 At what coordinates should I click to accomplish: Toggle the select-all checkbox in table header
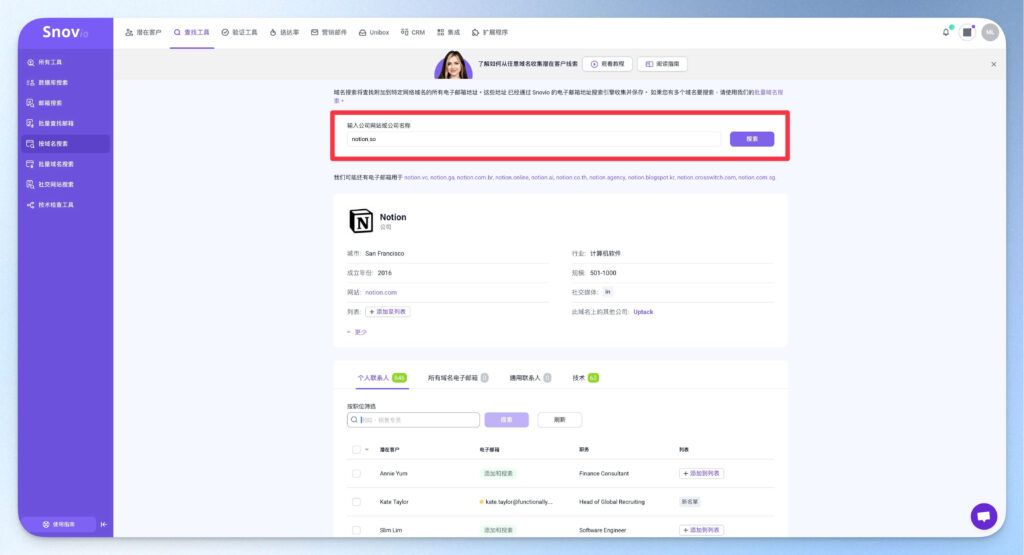[356, 449]
